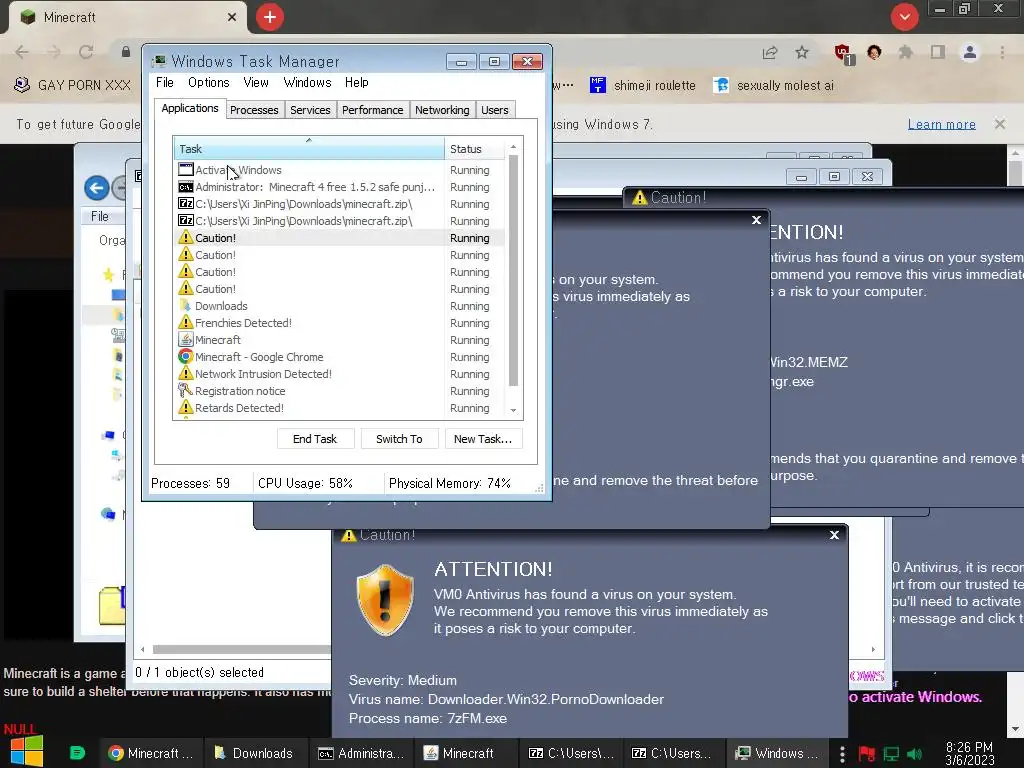Image resolution: width=1024 pixels, height=768 pixels.
Task: Switch to the Users tab
Action: 494,110
